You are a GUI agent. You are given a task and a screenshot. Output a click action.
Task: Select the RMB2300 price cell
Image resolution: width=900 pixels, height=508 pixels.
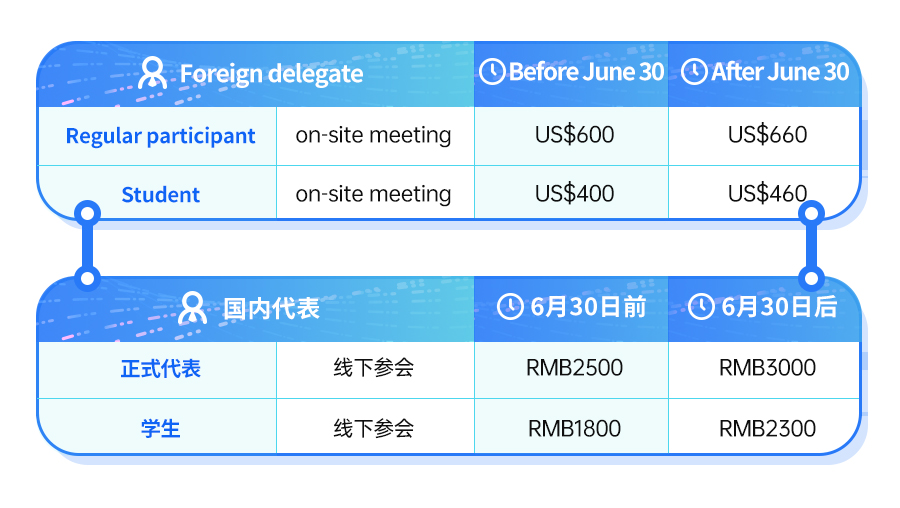click(x=764, y=426)
